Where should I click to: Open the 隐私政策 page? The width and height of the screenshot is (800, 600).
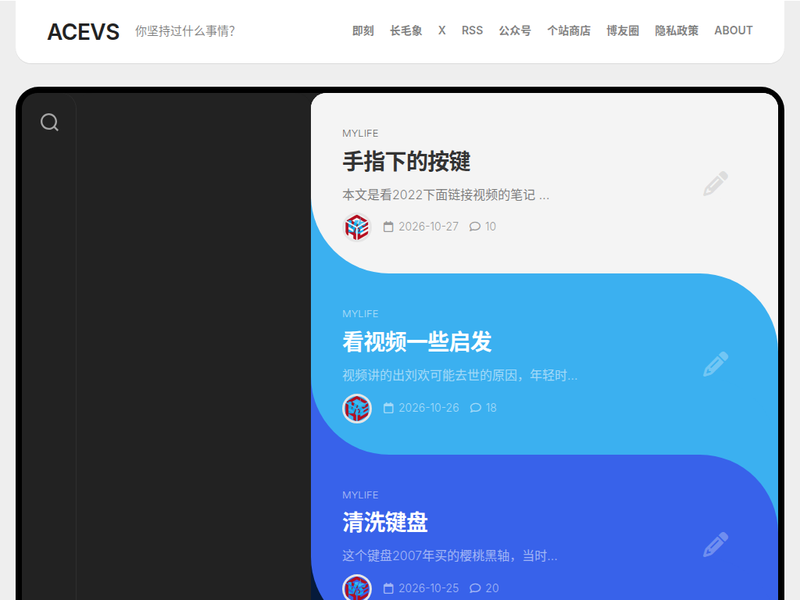(677, 31)
